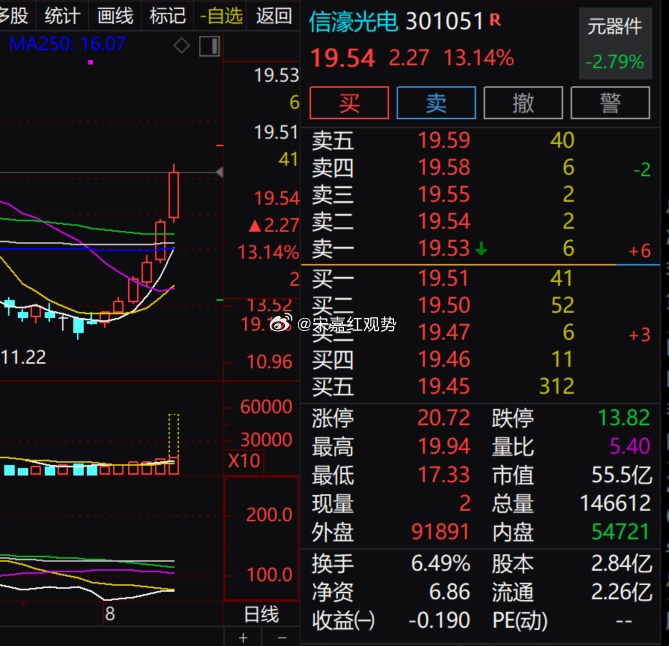
Task: Click the 撤 cancel order button
Action: tap(523, 103)
